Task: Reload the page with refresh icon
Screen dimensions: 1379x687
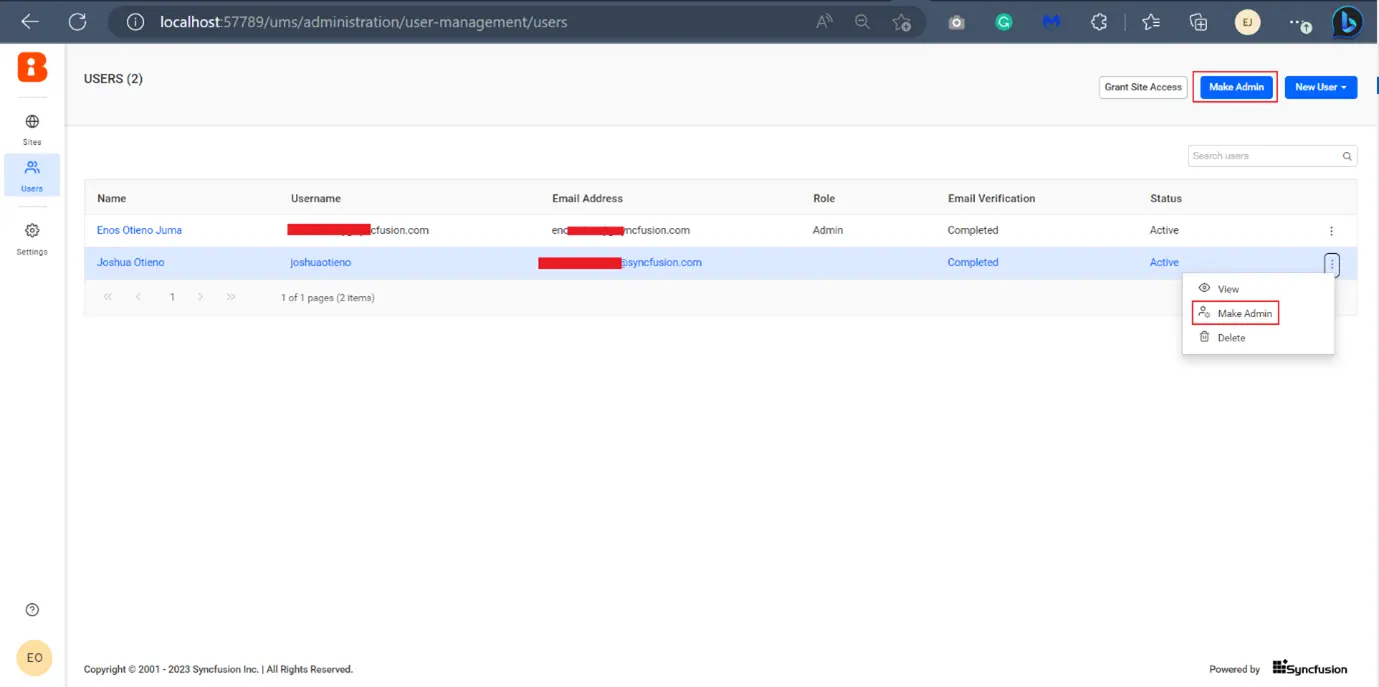Action: click(77, 21)
